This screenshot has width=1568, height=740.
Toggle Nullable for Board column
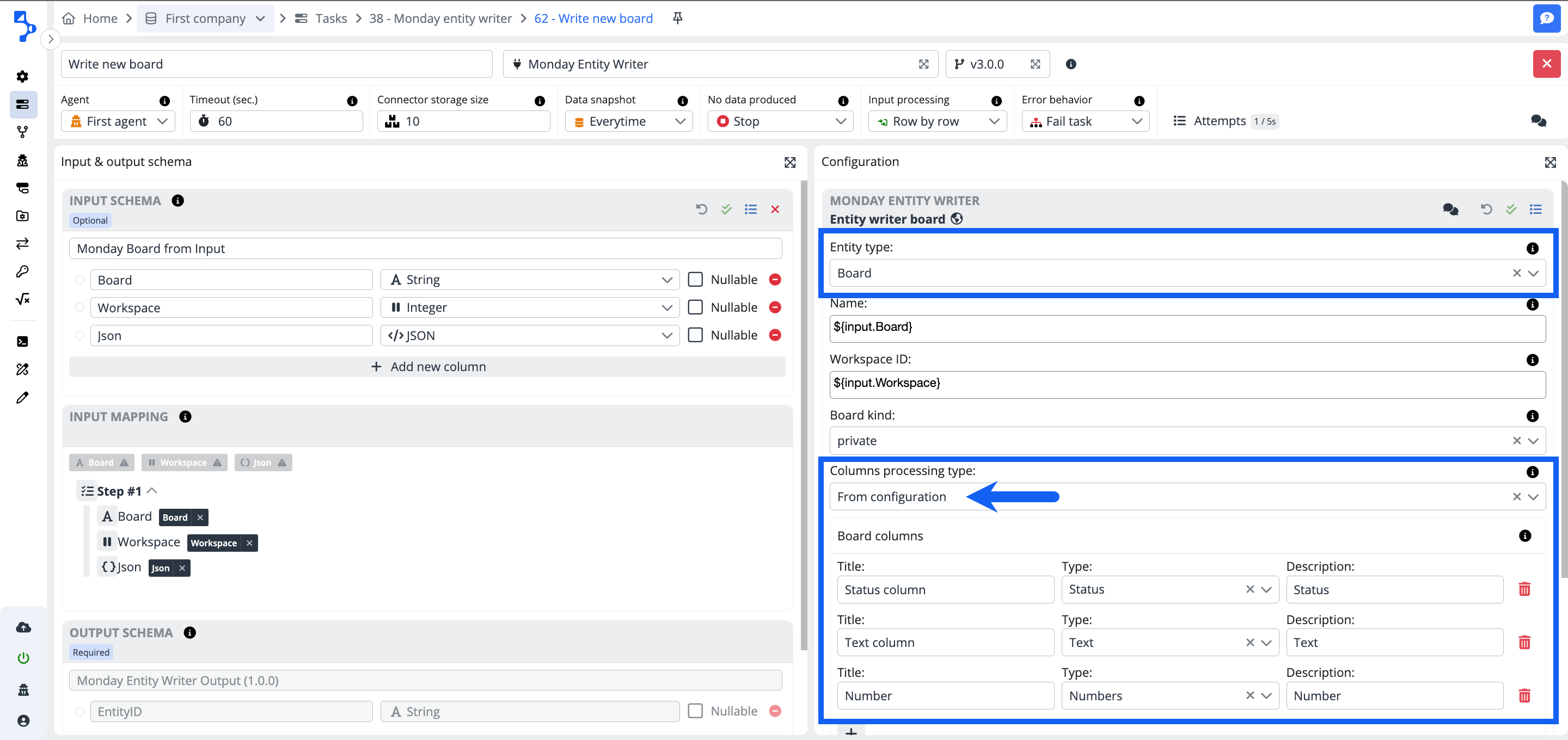(x=695, y=280)
